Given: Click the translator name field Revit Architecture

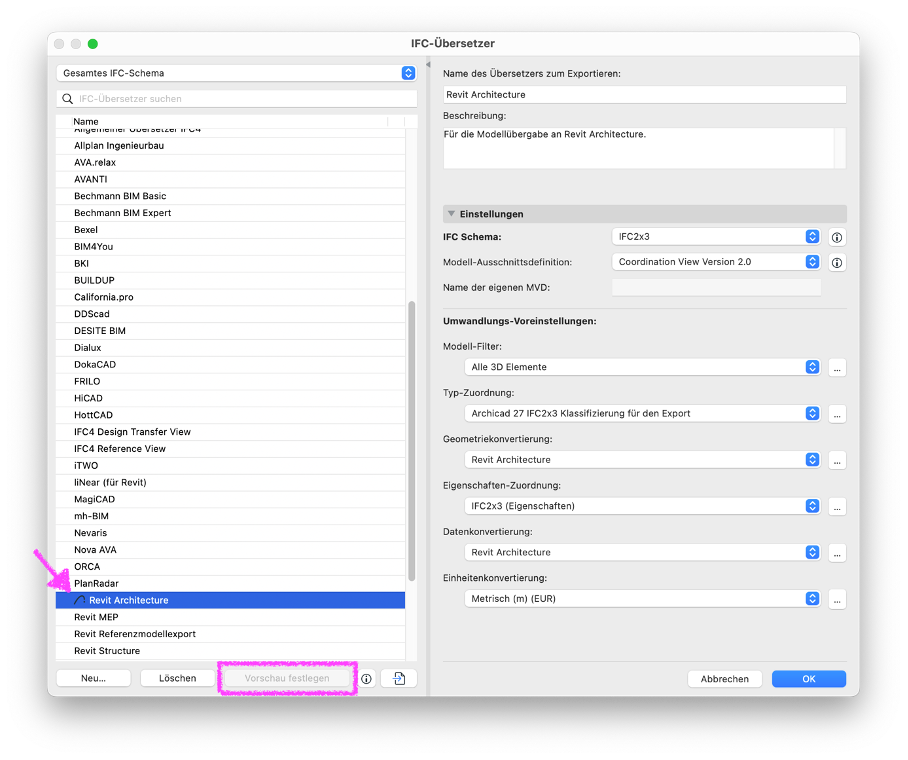Looking at the screenshot, I should [644, 94].
